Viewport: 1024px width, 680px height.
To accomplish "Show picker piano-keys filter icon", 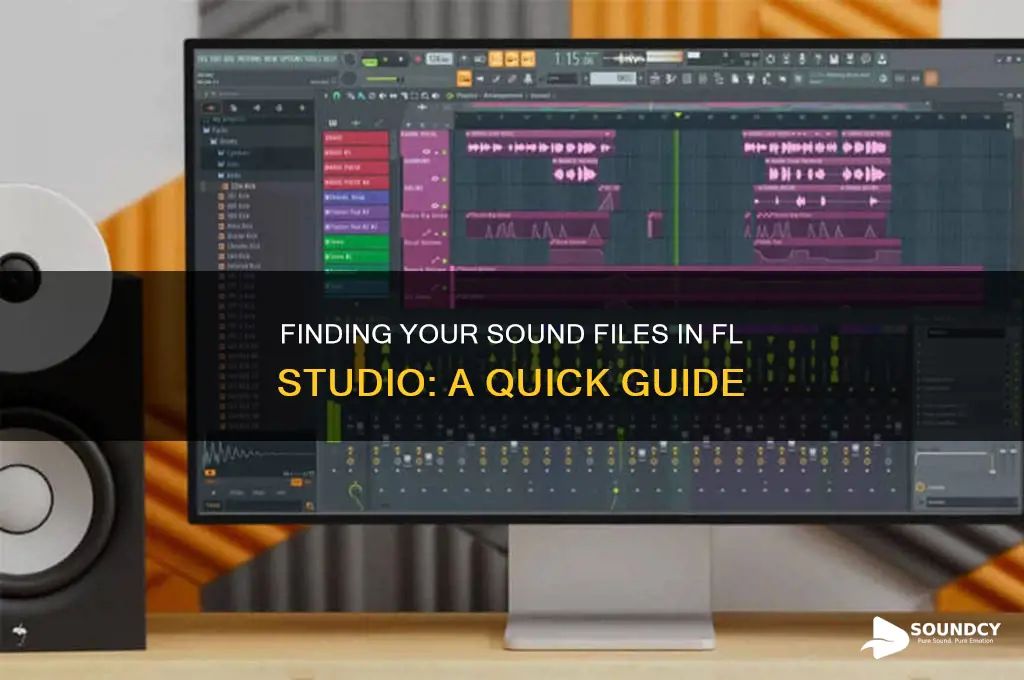I will (332, 122).
